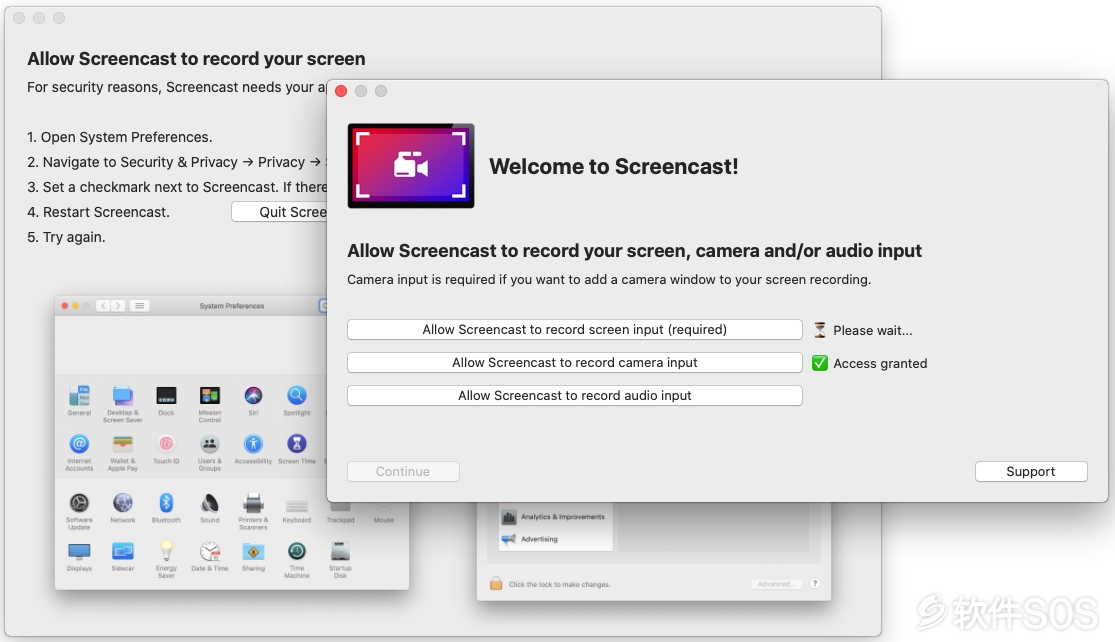Close the Welcome to Screencast dialog
Viewport: 1115px width, 642px height.
click(x=341, y=91)
